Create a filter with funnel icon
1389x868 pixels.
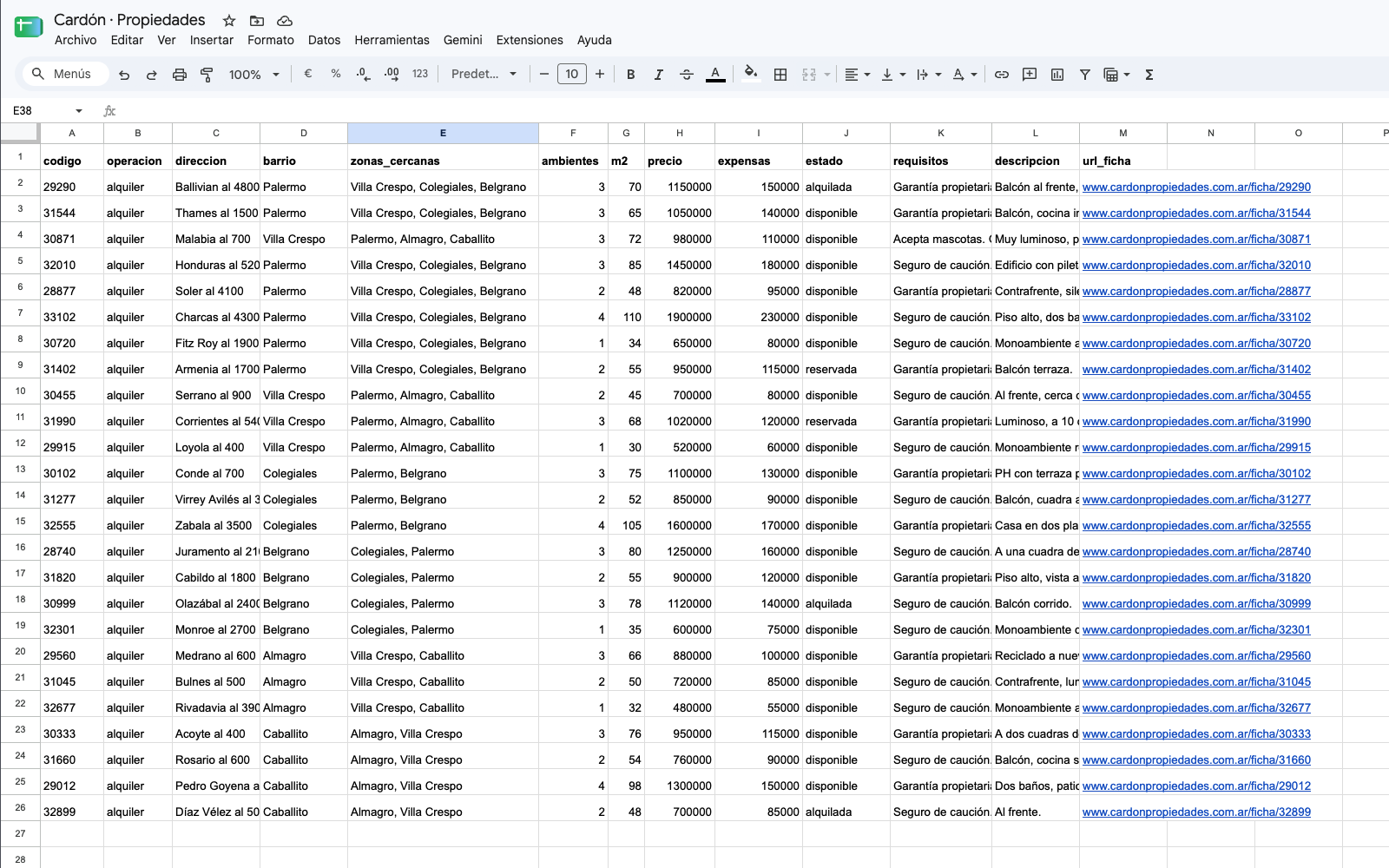(x=1085, y=75)
